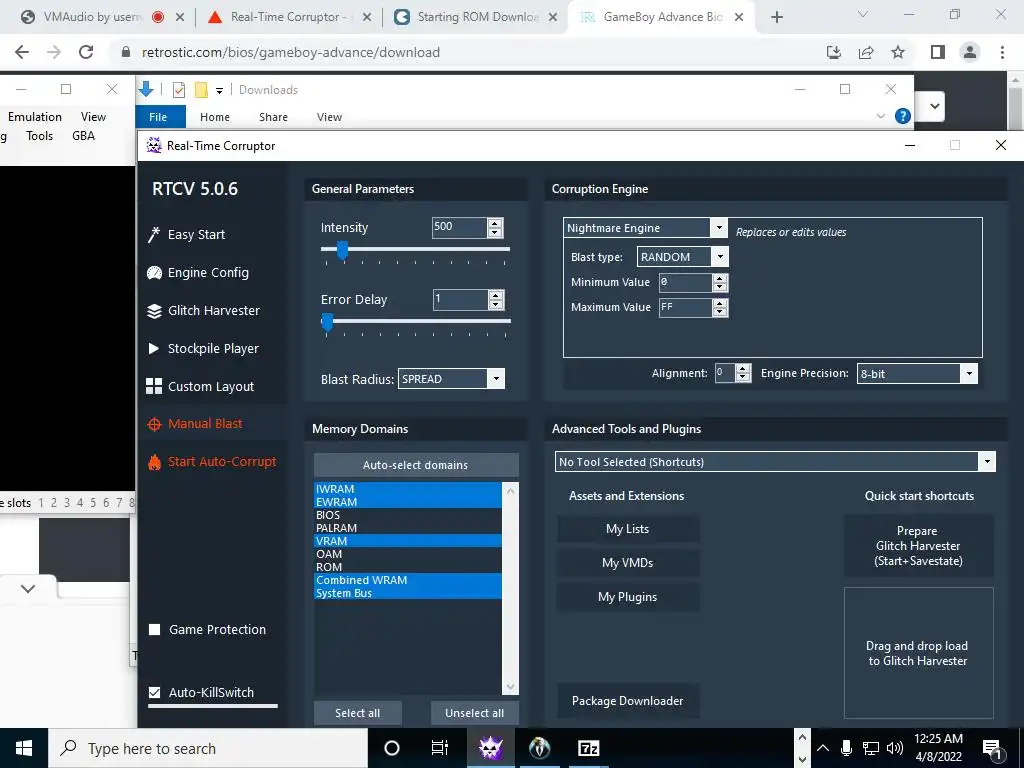Open Engine Config gauge icon
Viewport: 1024px width, 768px height.
tap(154, 272)
